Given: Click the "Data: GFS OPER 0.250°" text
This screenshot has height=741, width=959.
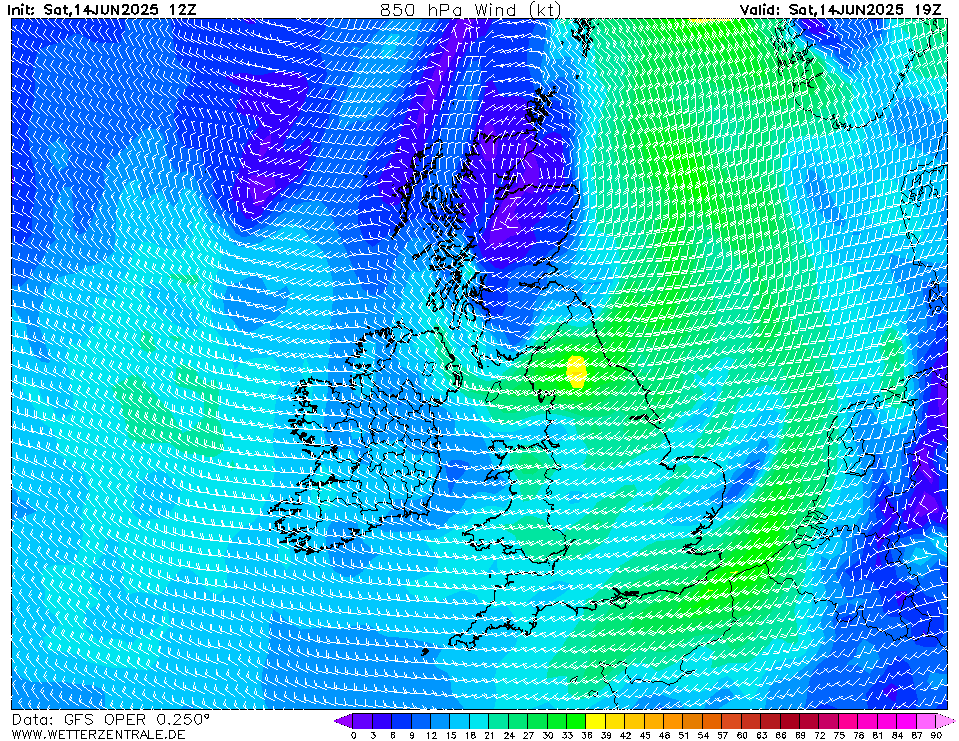Looking at the screenshot, I should [x=111, y=720].
